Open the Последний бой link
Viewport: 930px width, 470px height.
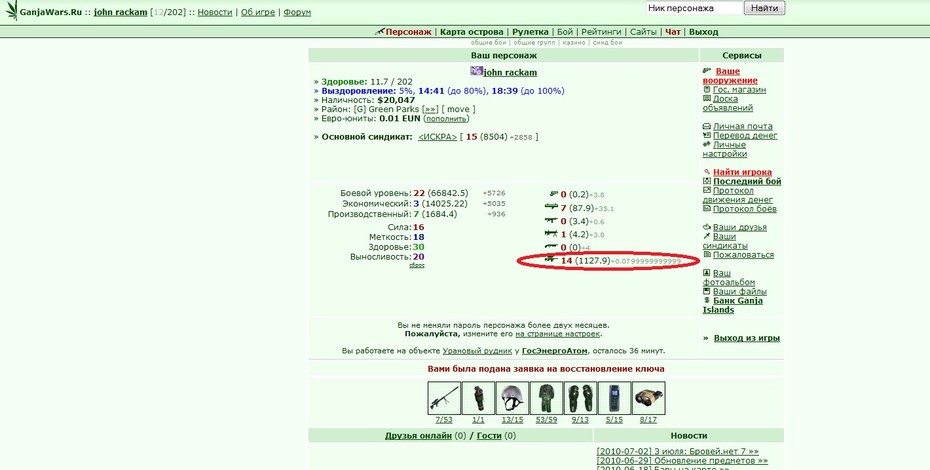tap(747, 182)
